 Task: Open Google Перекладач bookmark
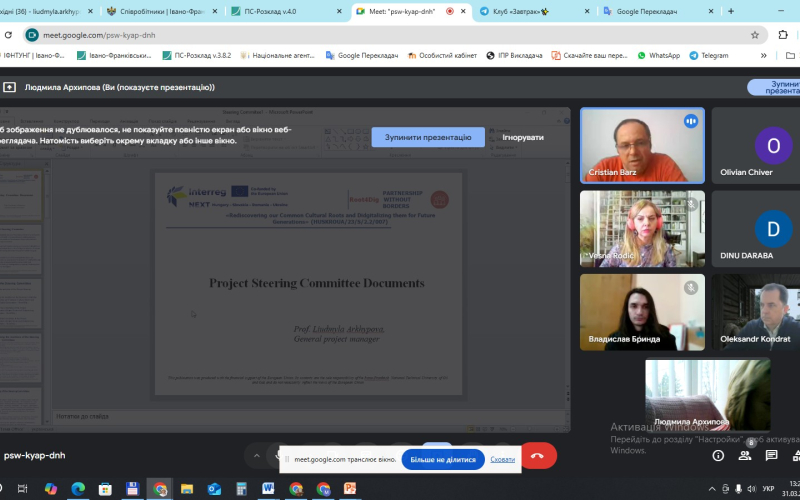362,56
